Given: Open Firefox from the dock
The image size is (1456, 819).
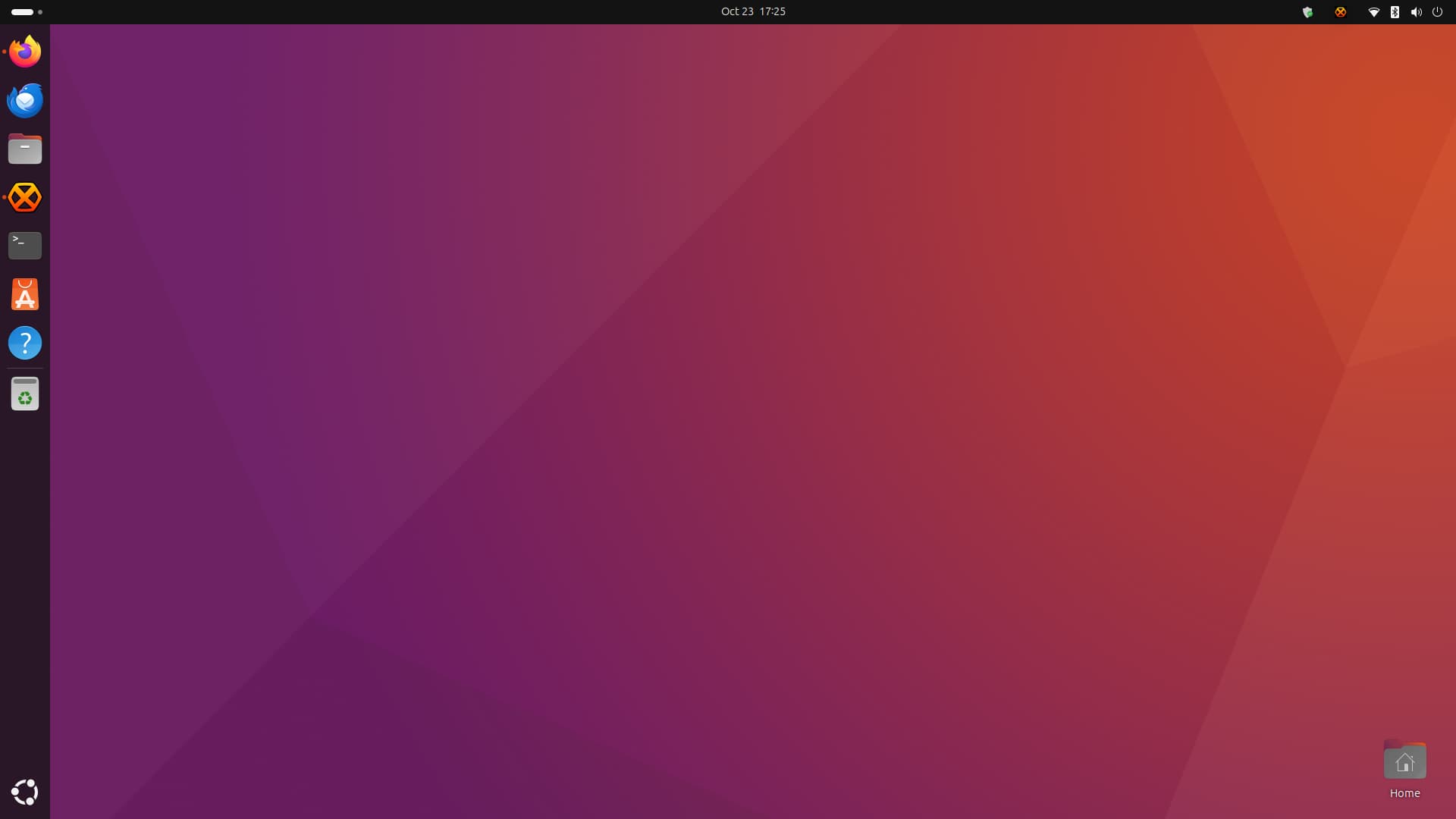Looking at the screenshot, I should (25, 52).
